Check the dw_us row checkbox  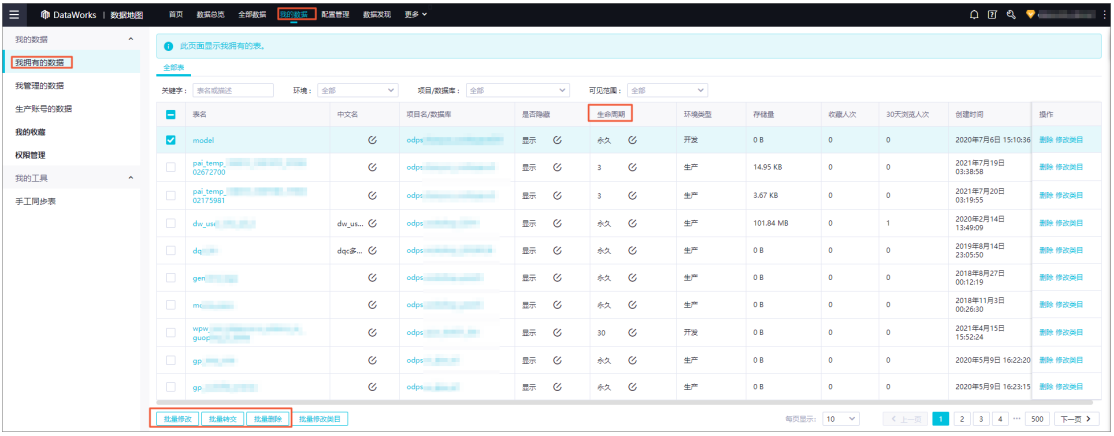(x=171, y=222)
